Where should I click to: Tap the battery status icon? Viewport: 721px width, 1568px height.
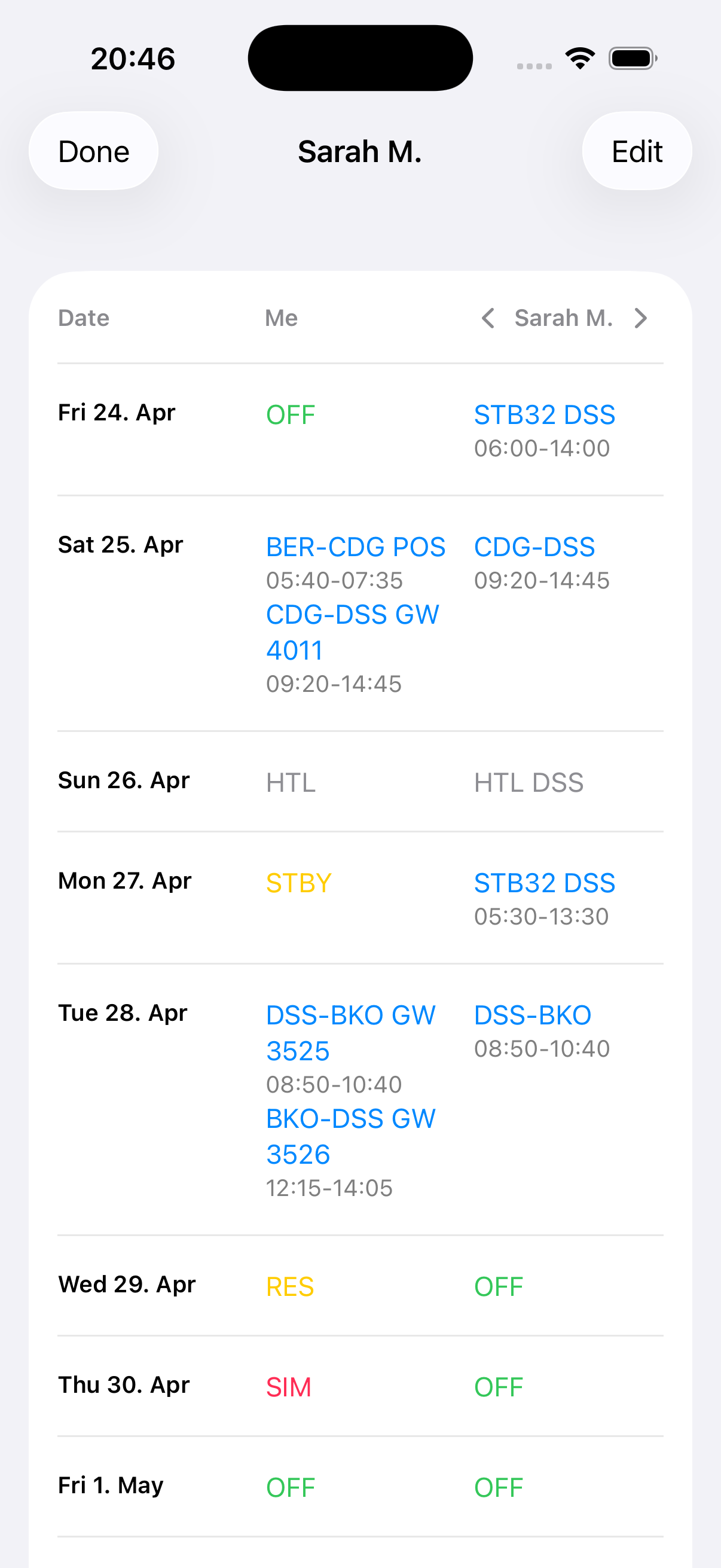[x=633, y=59]
